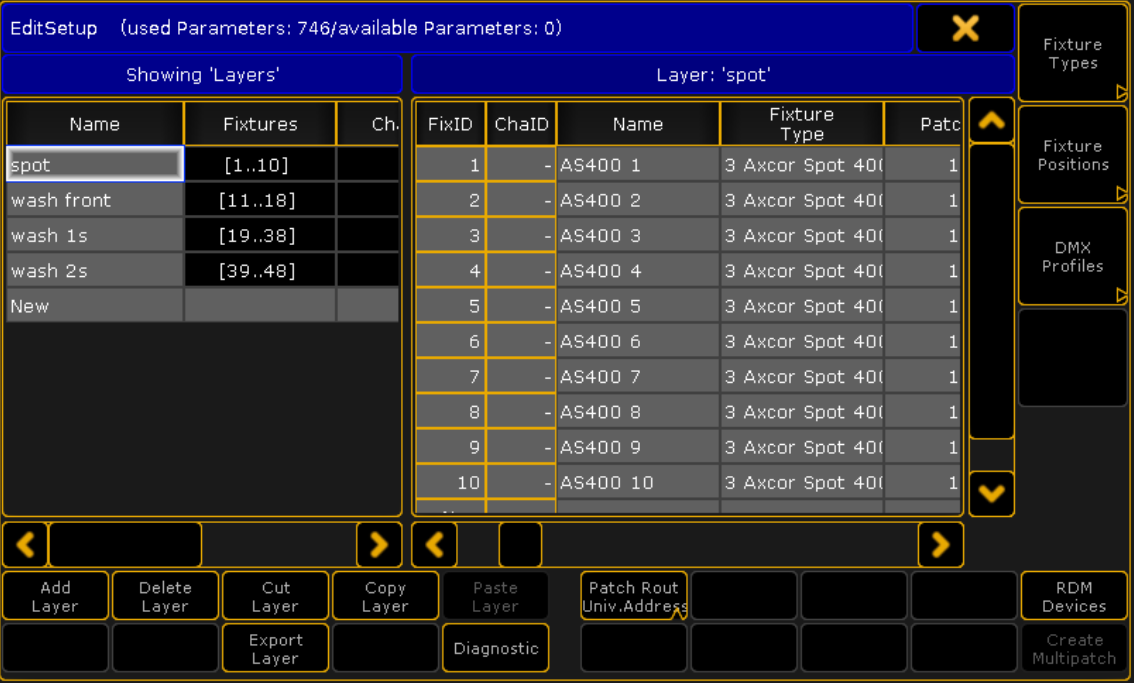Click the Copy Layer button
Viewport: 1134px width, 683px height.
pyautogui.click(x=385, y=596)
